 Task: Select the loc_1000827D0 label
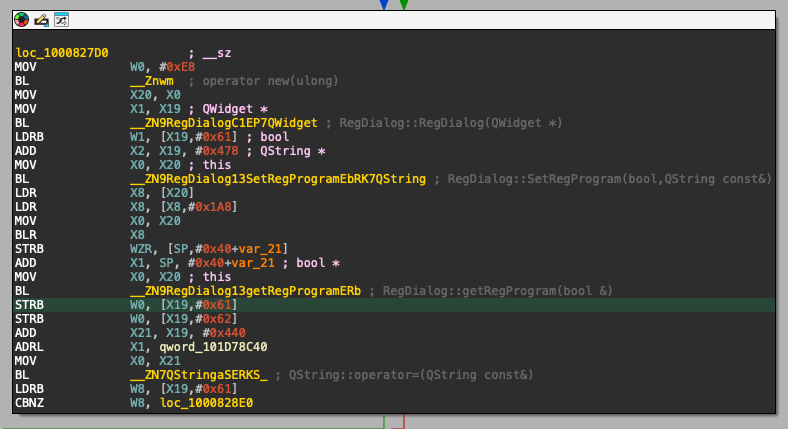coord(62,52)
